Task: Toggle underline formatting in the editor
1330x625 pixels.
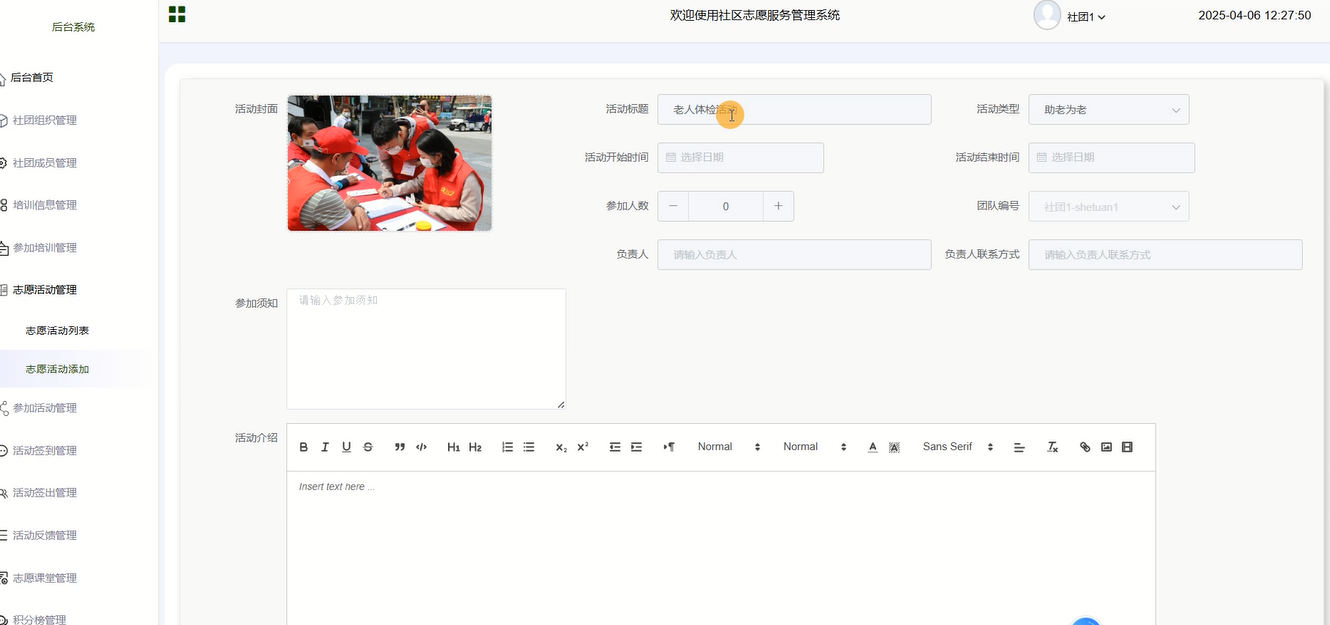Action: point(346,447)
